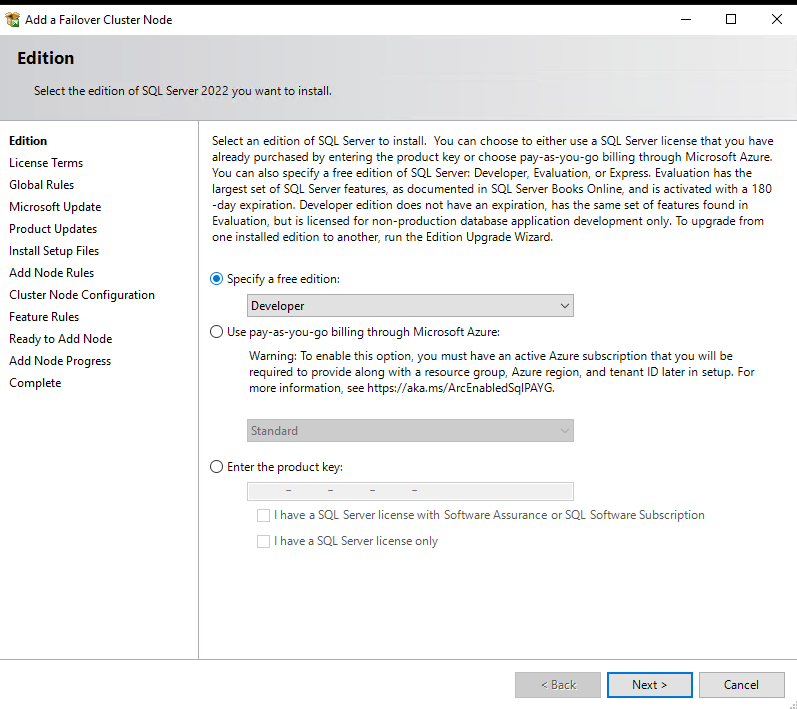This screenshot has height=709, width=797.
Task: Select Complete in the step list
Action: point(35,383)
